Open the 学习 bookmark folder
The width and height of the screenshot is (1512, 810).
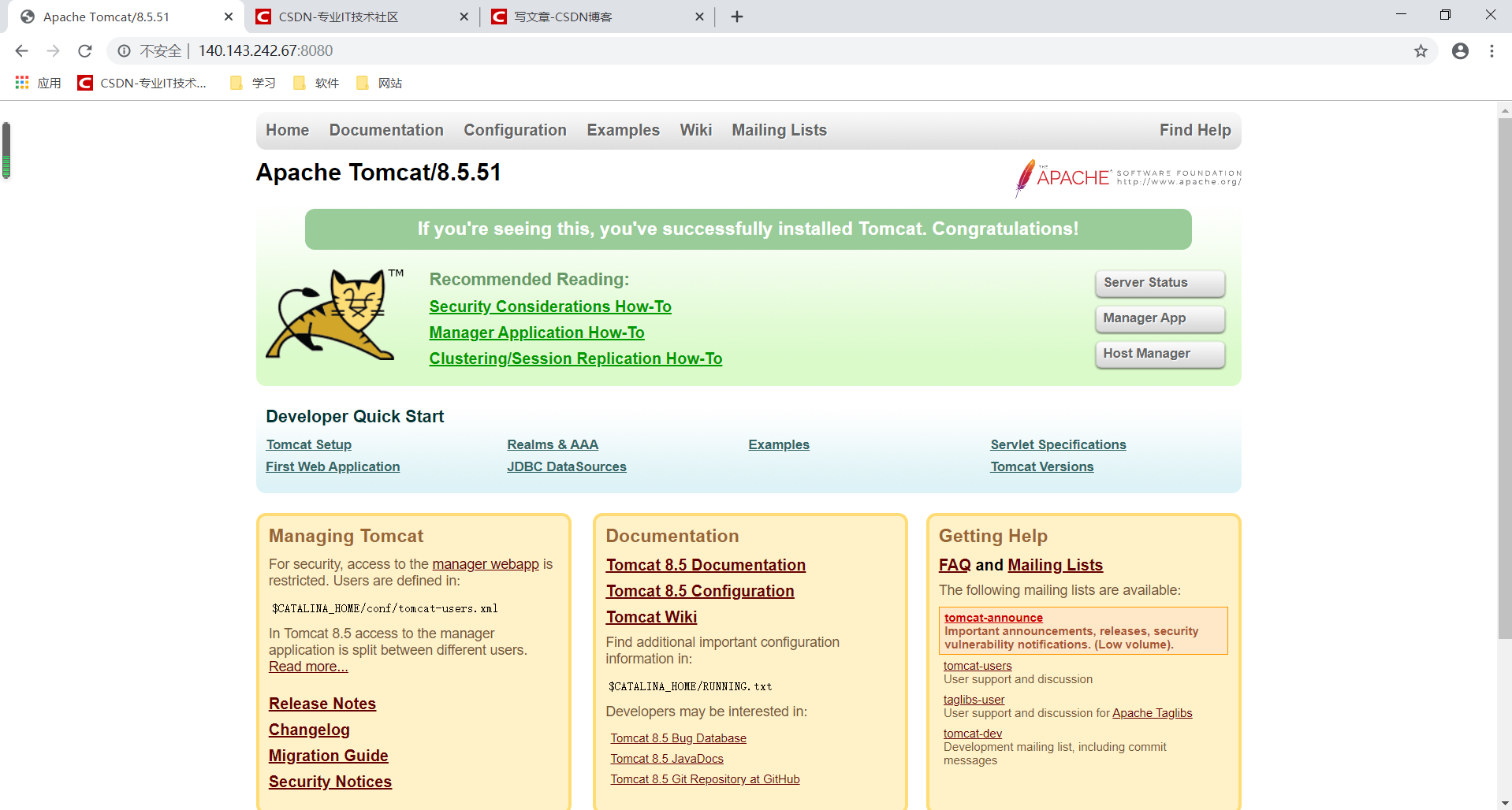coord(252,83)
